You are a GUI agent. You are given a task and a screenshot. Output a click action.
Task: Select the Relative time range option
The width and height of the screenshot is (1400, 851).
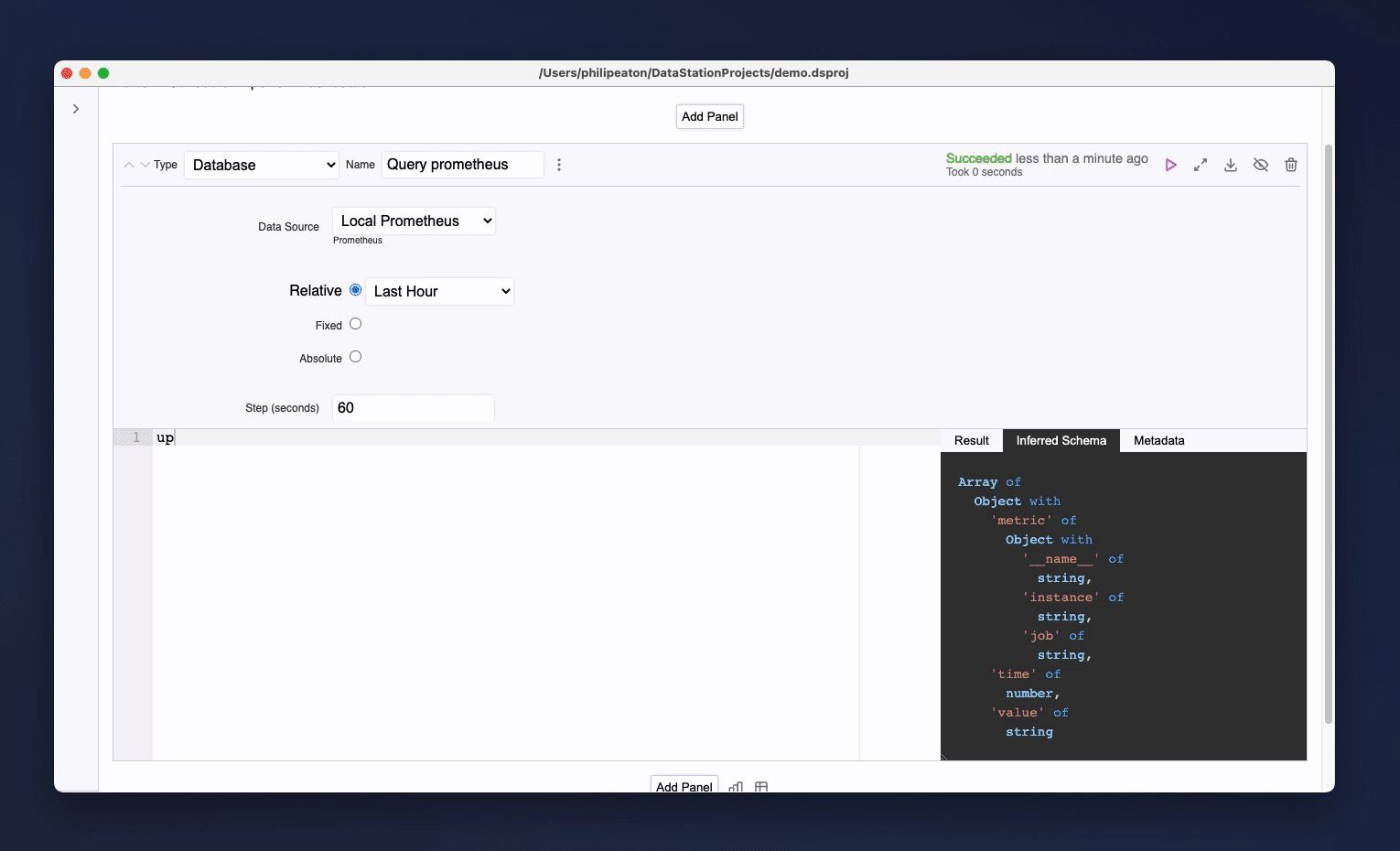pos(356,290)
